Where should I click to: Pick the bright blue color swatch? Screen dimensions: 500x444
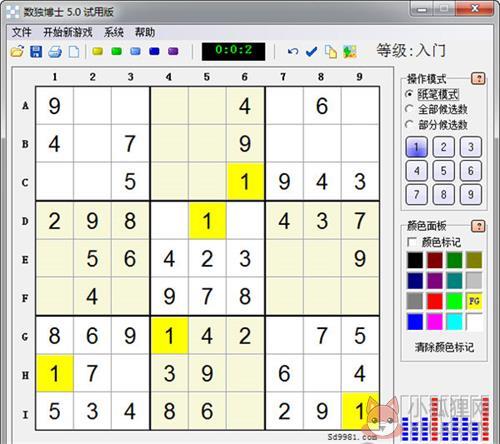[415, 322]
